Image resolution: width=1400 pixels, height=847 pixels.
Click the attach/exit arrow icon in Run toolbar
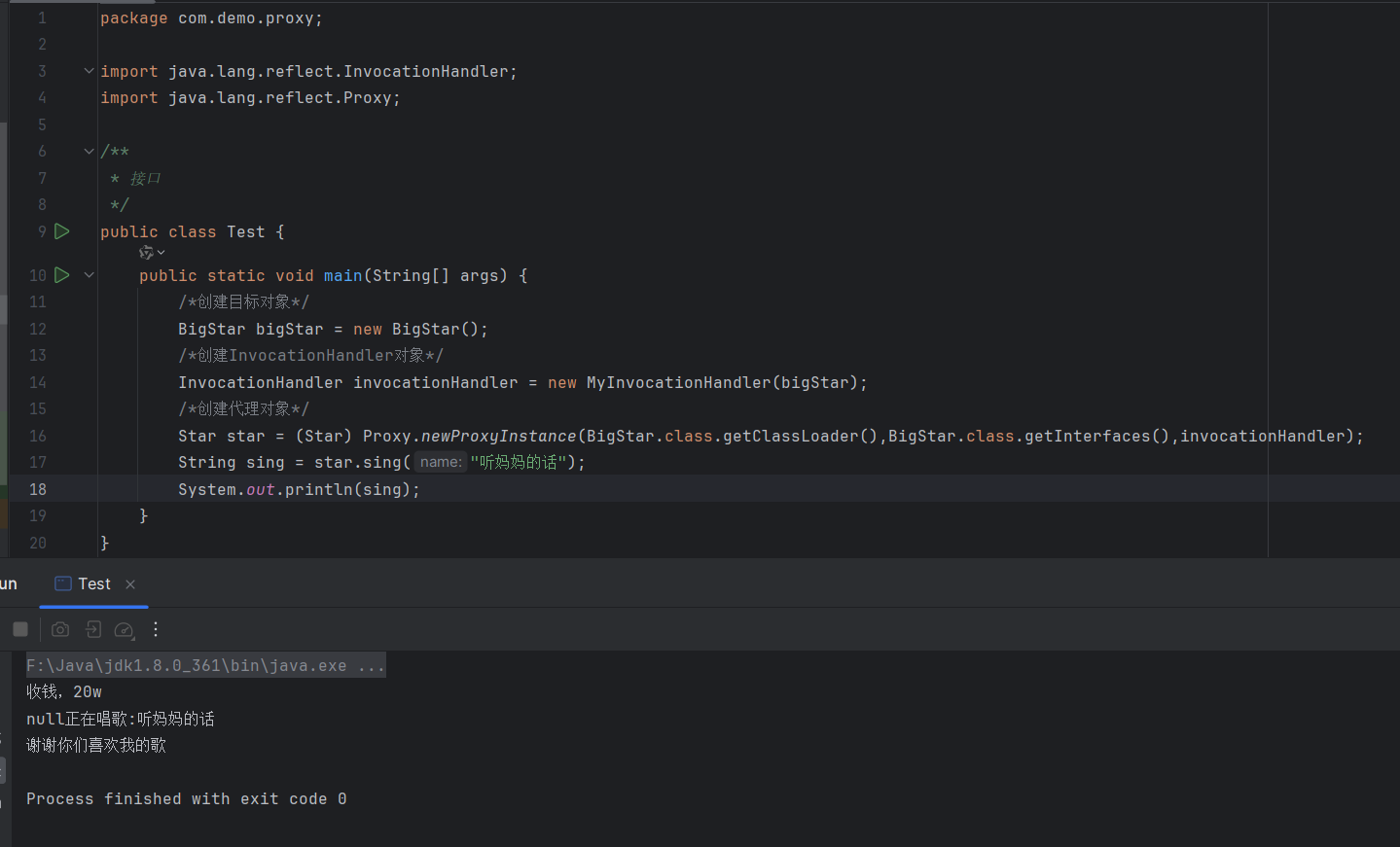[93, 629]
